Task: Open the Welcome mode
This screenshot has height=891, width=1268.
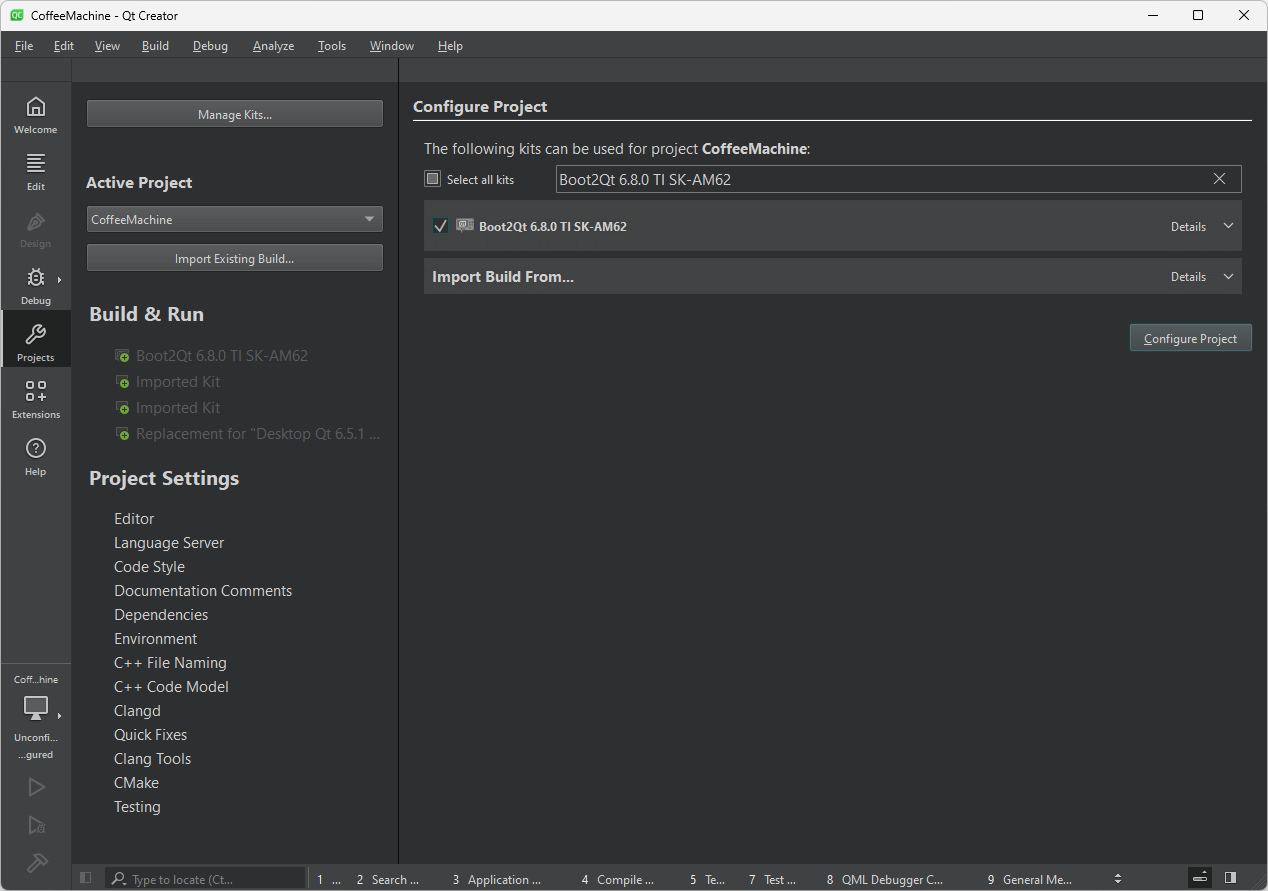Action: (x=35, y=114)
